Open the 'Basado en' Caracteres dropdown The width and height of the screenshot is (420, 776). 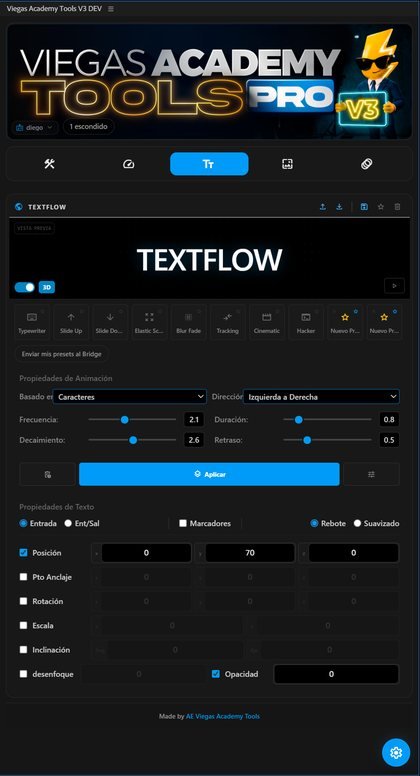point(130,397)
